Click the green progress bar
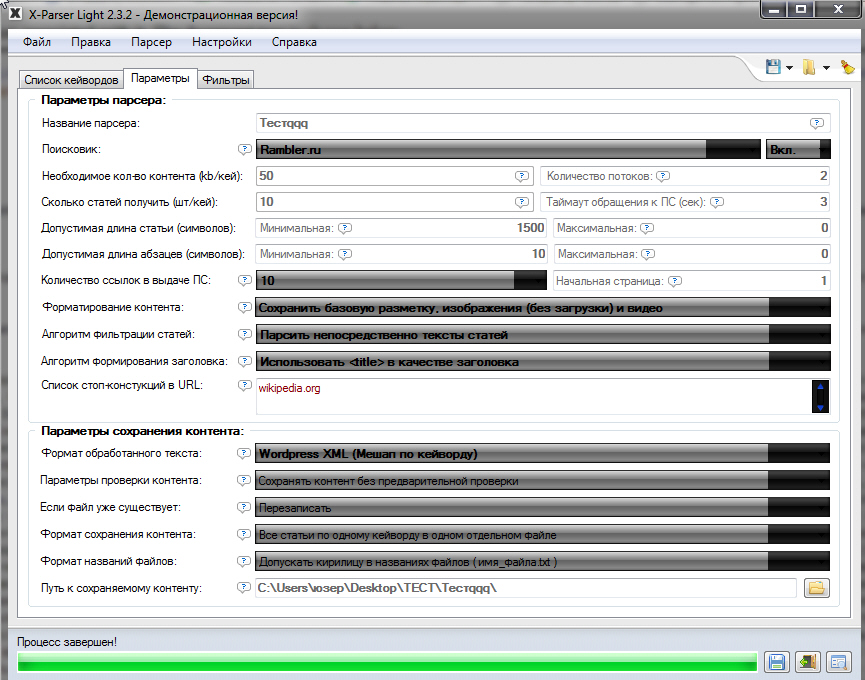The image size is (865, 680). point(387,662)
